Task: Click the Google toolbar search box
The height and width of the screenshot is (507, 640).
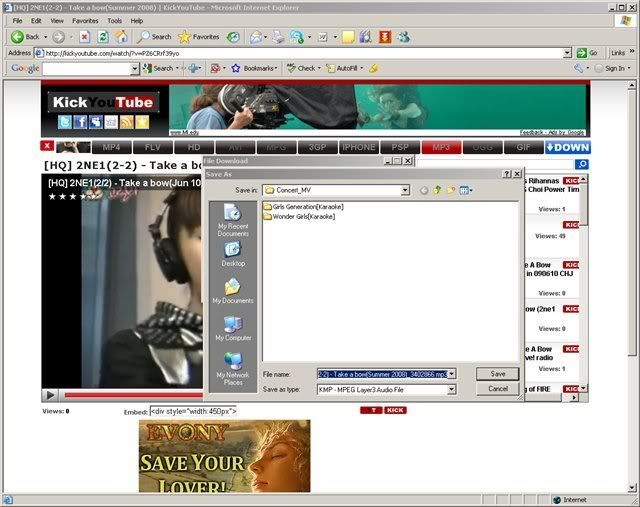Action: click(x=86, y=69)
